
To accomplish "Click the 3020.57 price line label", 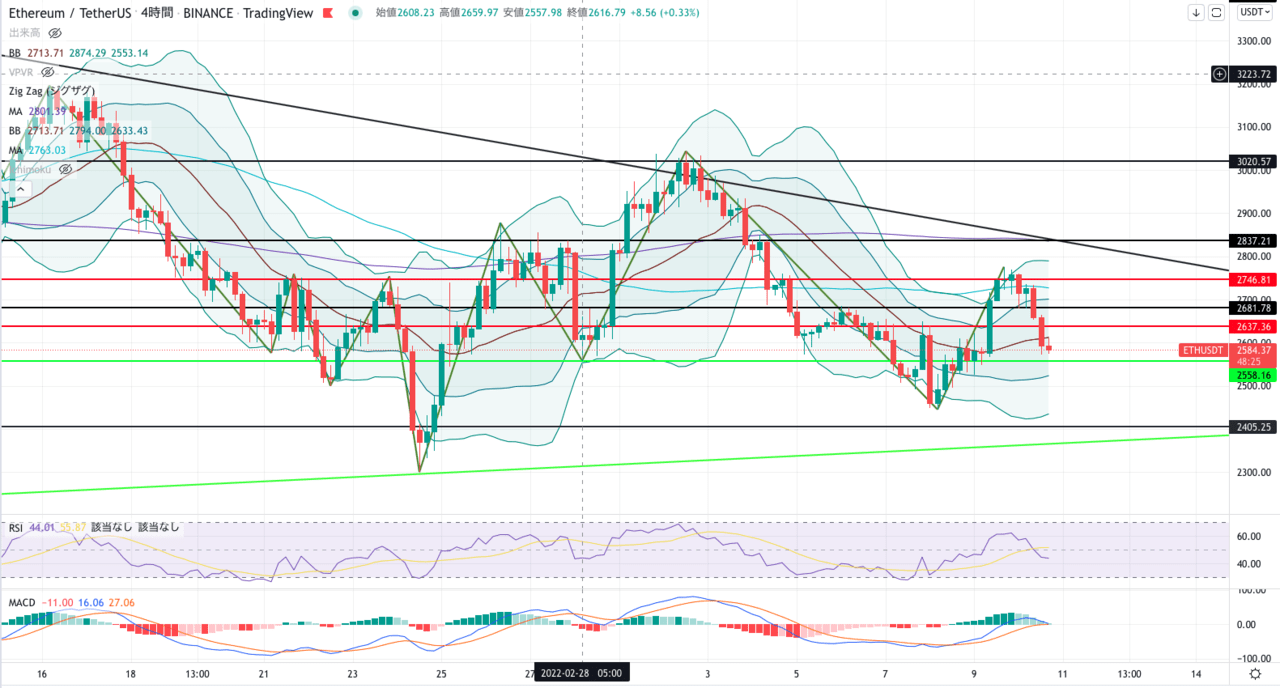I will [1254, 161].
